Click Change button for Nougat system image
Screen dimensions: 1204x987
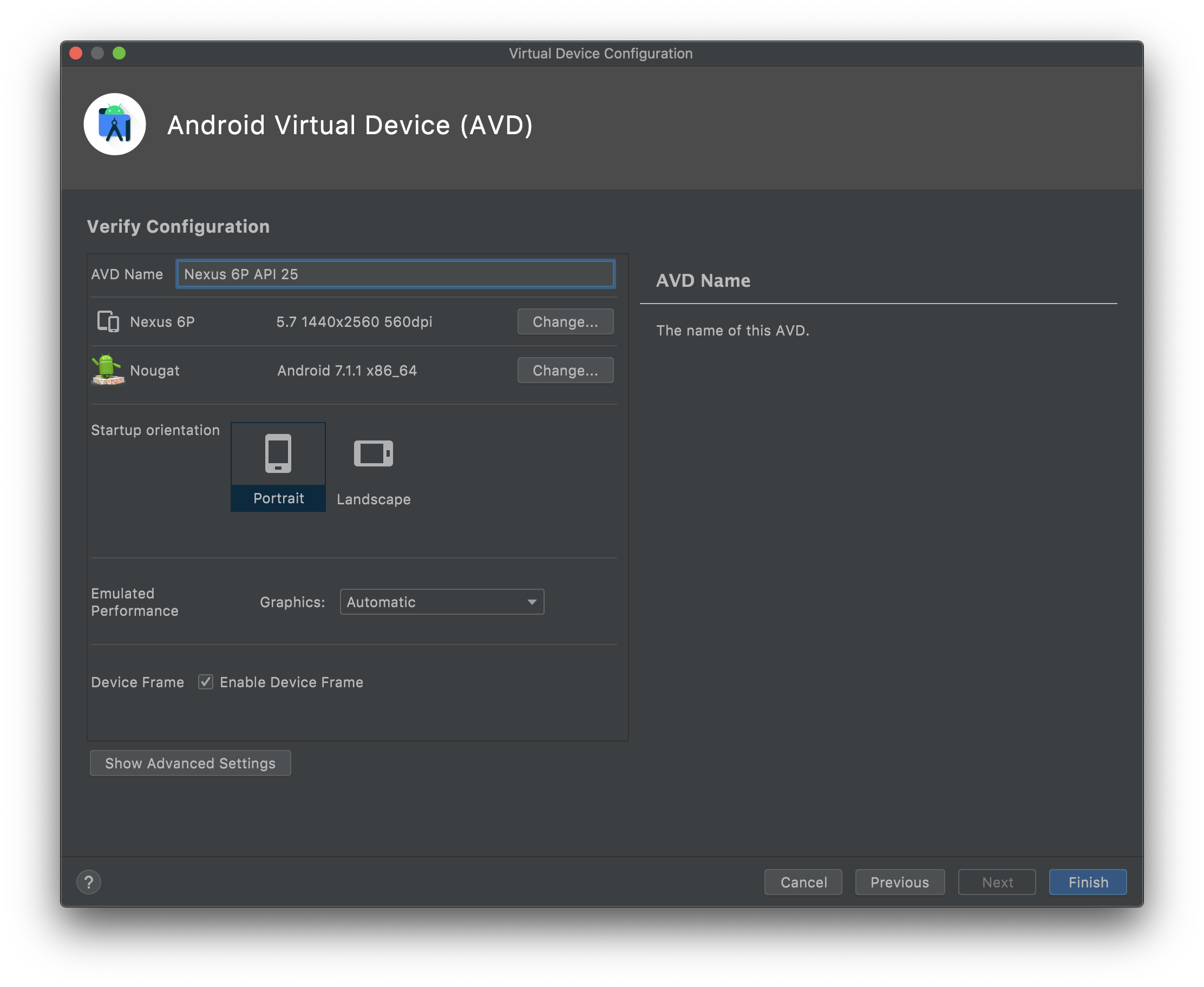(565, 371)
